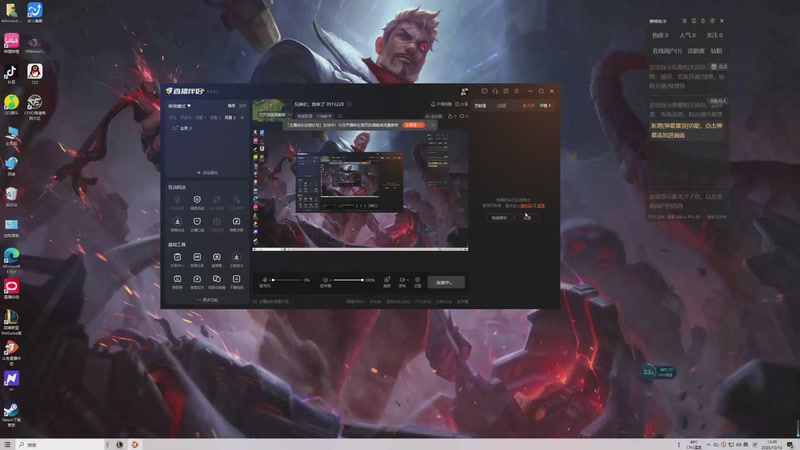800x450 pixels.
Task: Adjust the microphone volume slider
Action: click(287, 280)
